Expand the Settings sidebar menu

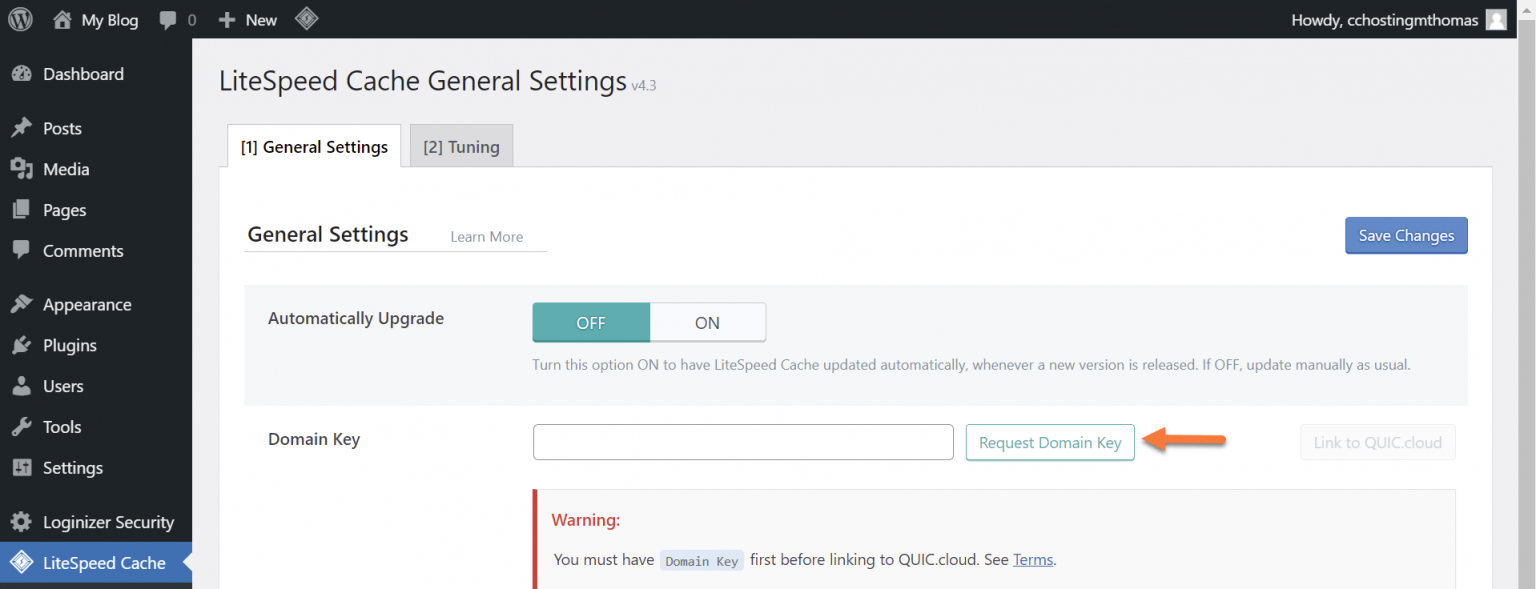tap(72, 468)
